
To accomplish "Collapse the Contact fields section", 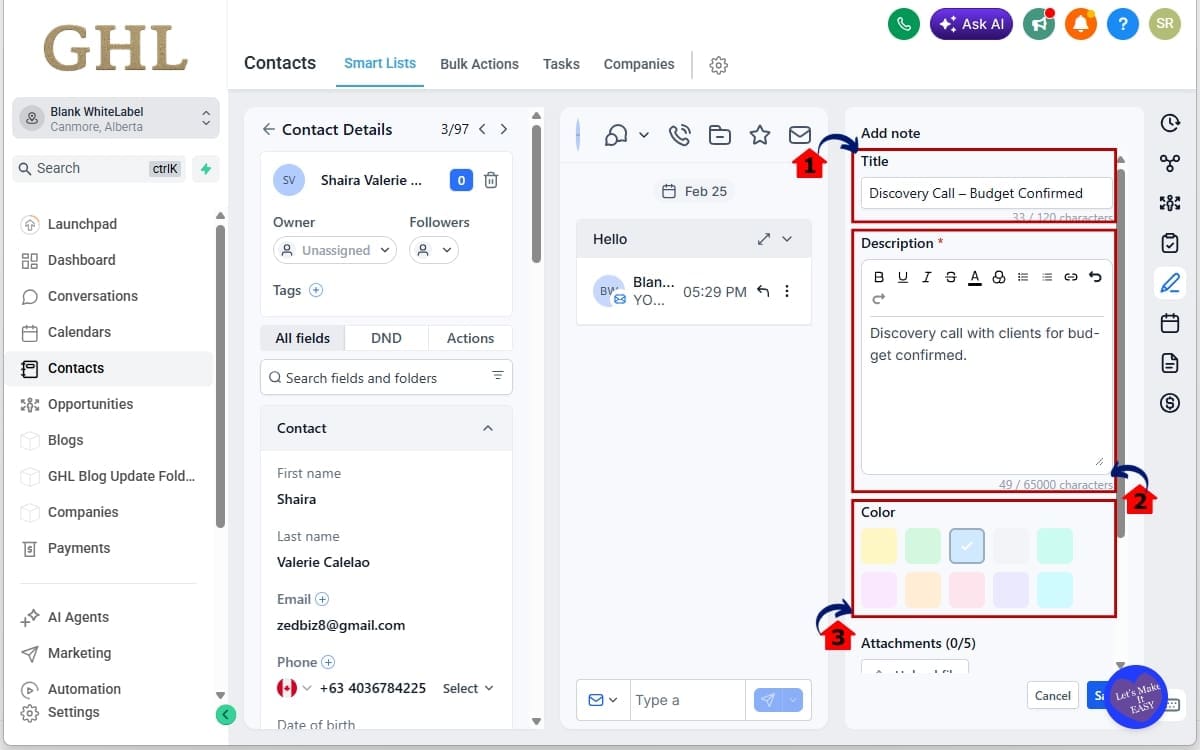I will tap(488, 428).
